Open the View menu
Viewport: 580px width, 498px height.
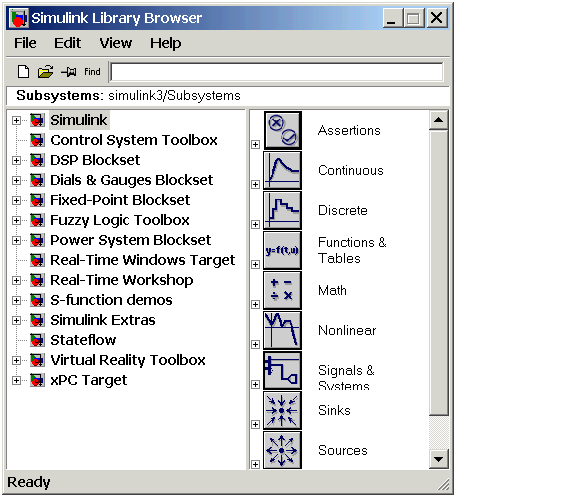116,43
